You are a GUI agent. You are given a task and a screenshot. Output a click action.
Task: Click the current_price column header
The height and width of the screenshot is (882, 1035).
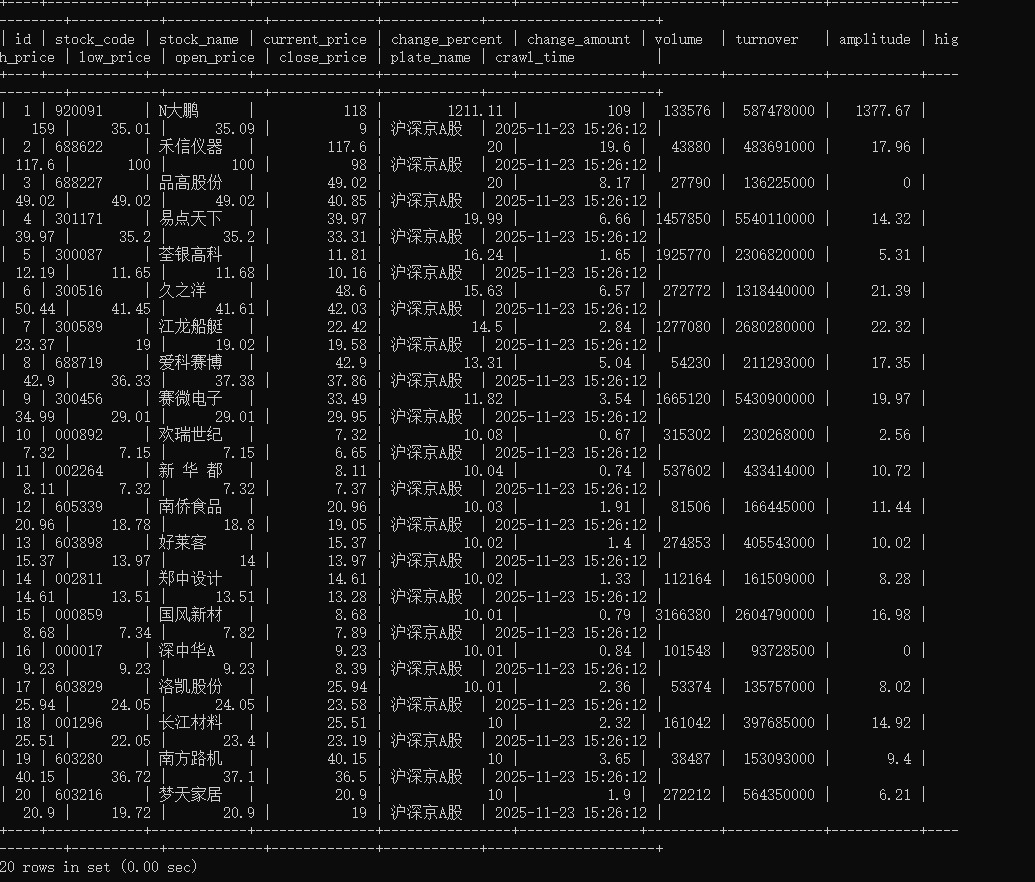point(315,39)
